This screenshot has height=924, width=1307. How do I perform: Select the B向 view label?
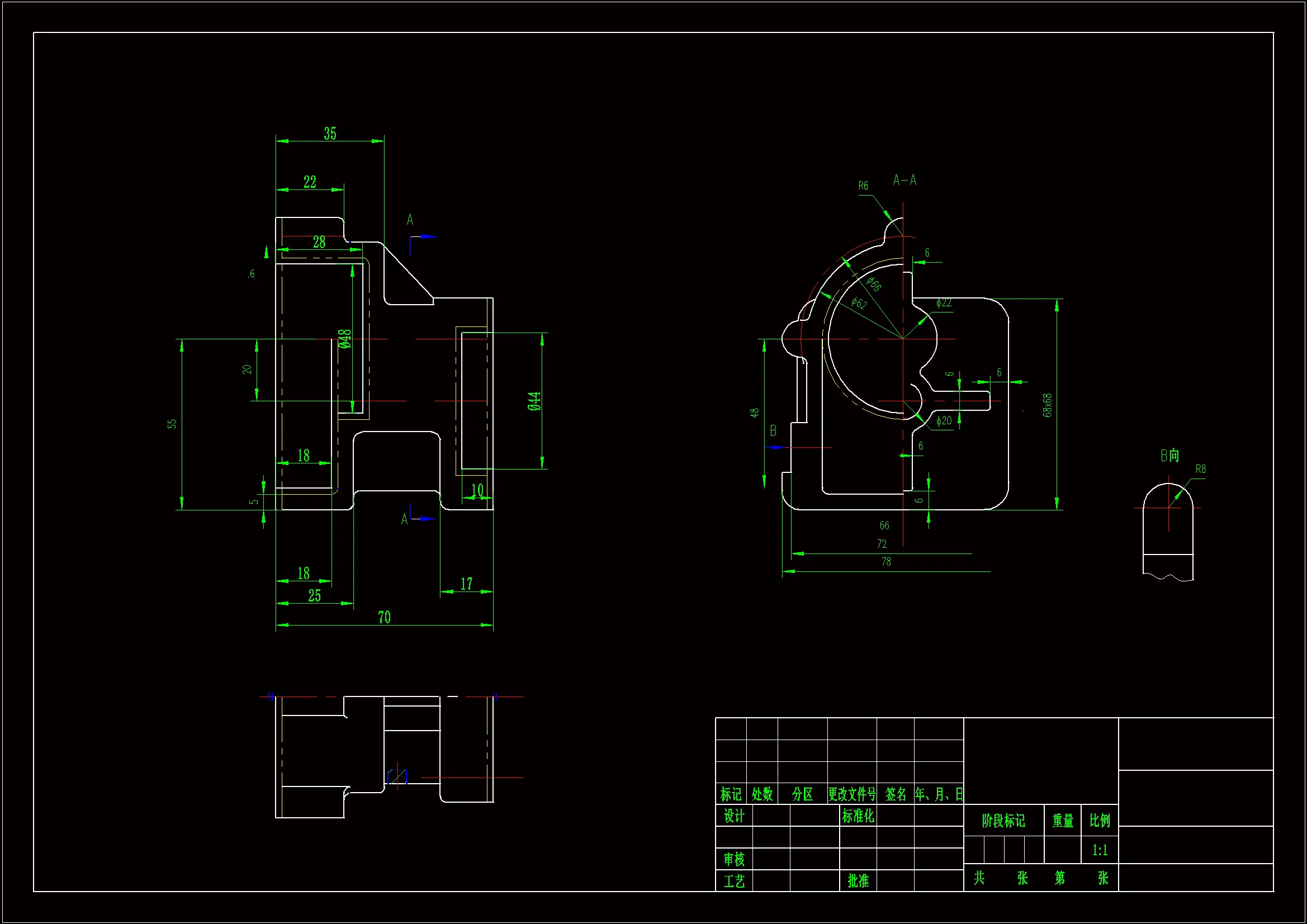tap(1170, 456)
